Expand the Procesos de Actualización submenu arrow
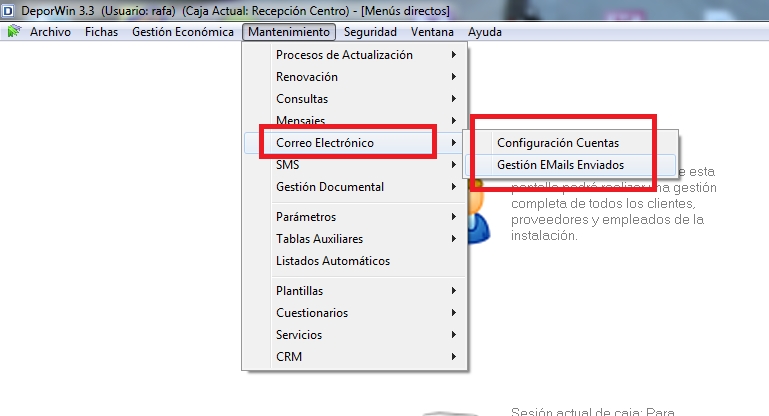 454,54
